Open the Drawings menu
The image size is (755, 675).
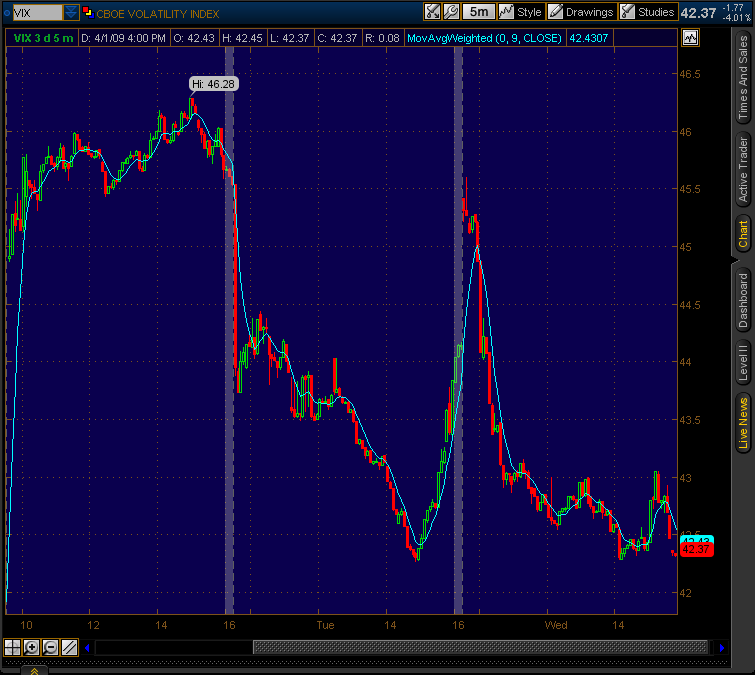[589, 12]
